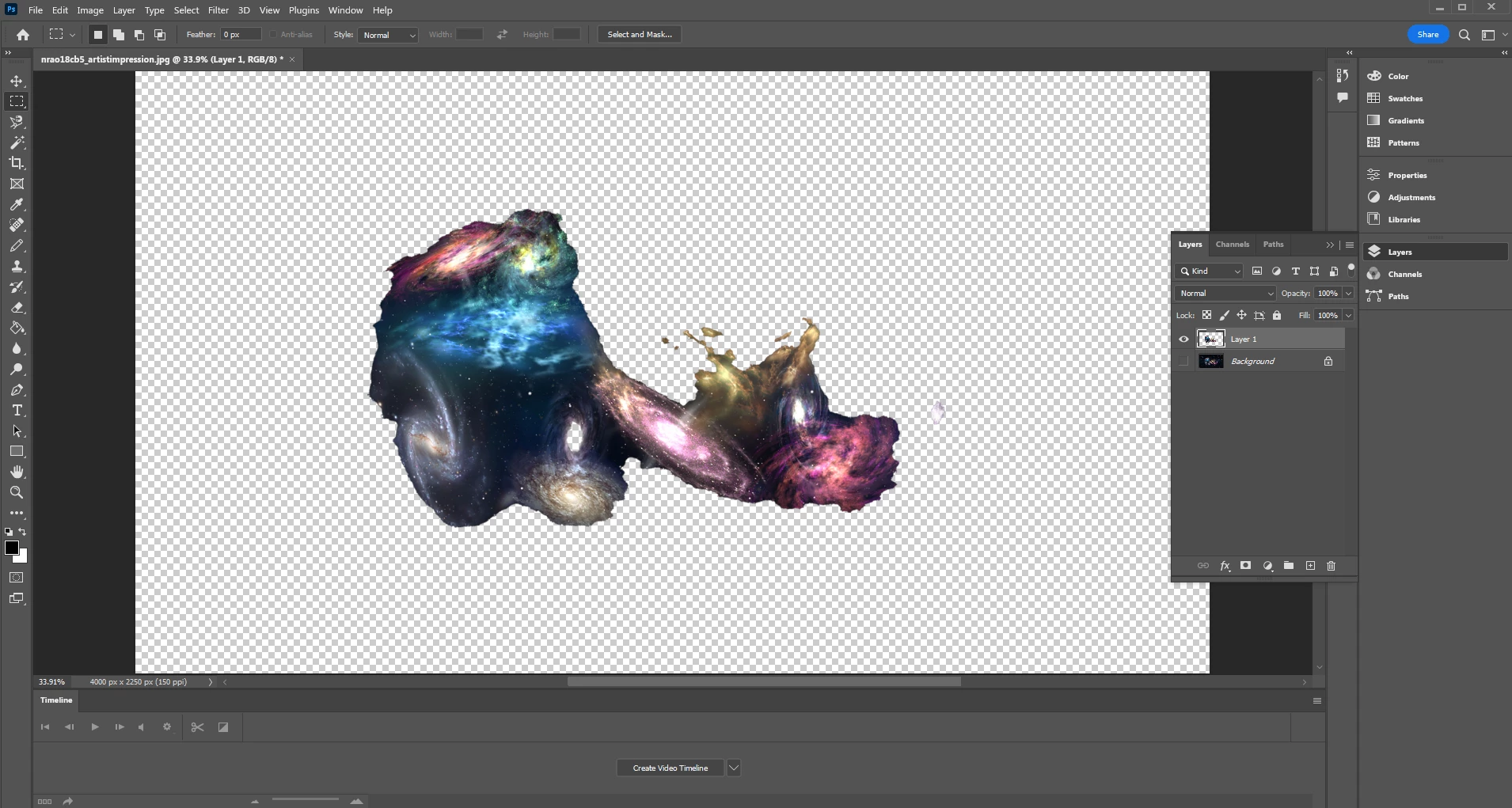Open the layer blend mode dropdown
Viewport: 1512px width, 808px height.
click(x=1225, y=294)
